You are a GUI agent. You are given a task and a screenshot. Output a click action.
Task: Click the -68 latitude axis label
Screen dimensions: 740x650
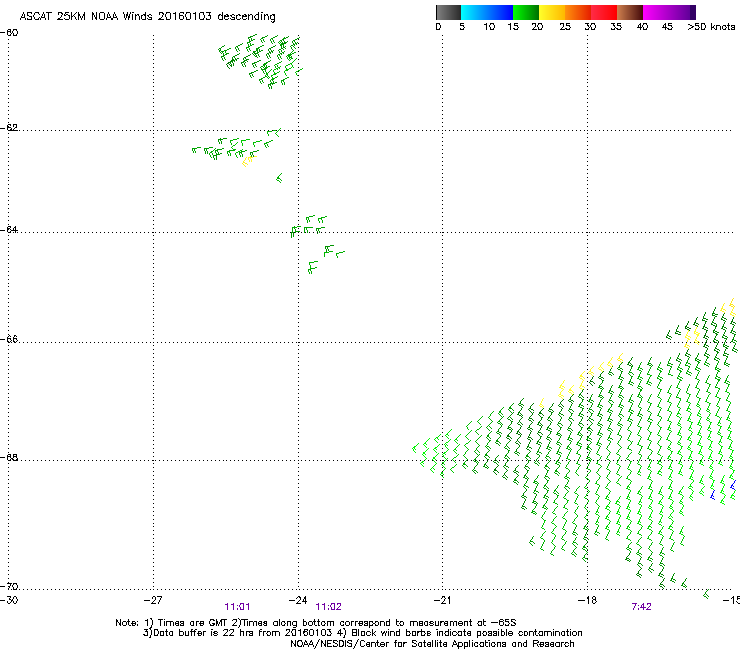[9, 457]
